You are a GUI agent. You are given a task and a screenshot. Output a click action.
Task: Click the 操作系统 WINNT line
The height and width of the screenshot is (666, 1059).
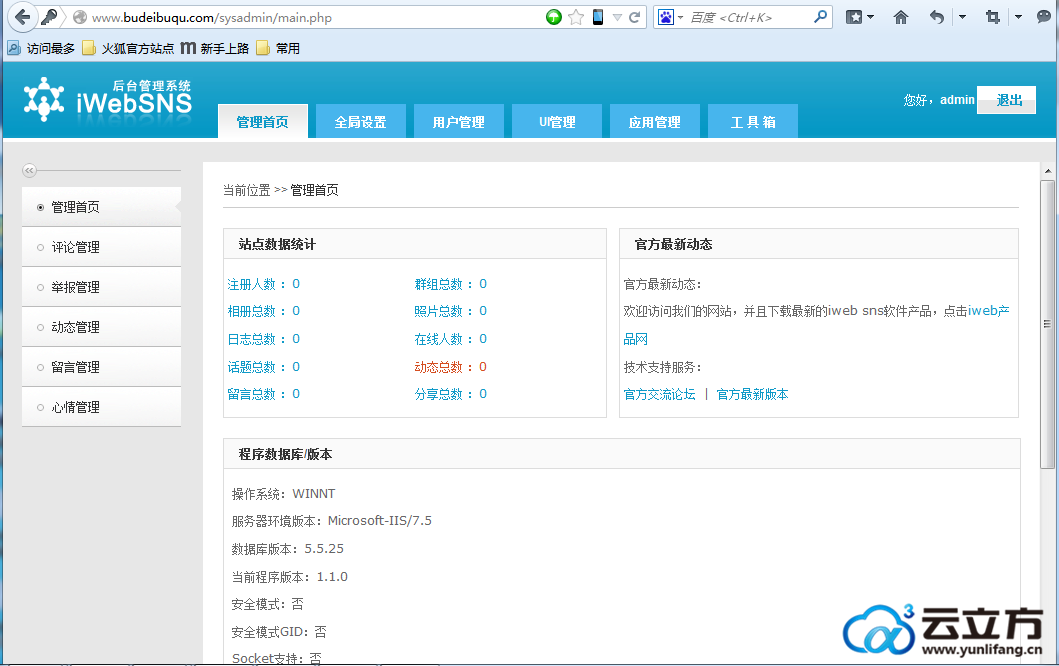pyautogui.click(x=283, y=494)
